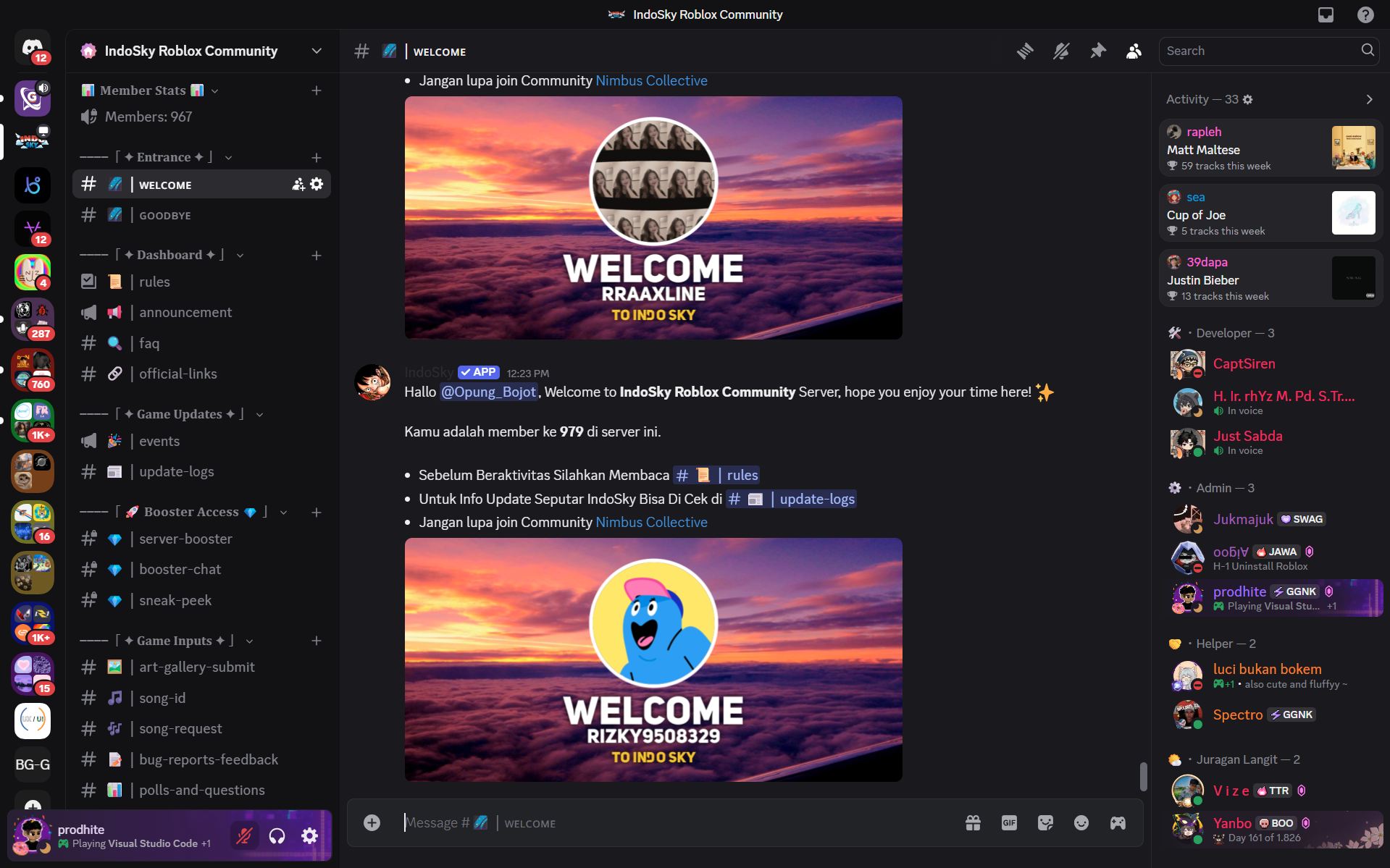The height and width of the screenshot is (868, 1390).
Task: Open the RIZKY9508329 welcome image
Action: [653, 660]
